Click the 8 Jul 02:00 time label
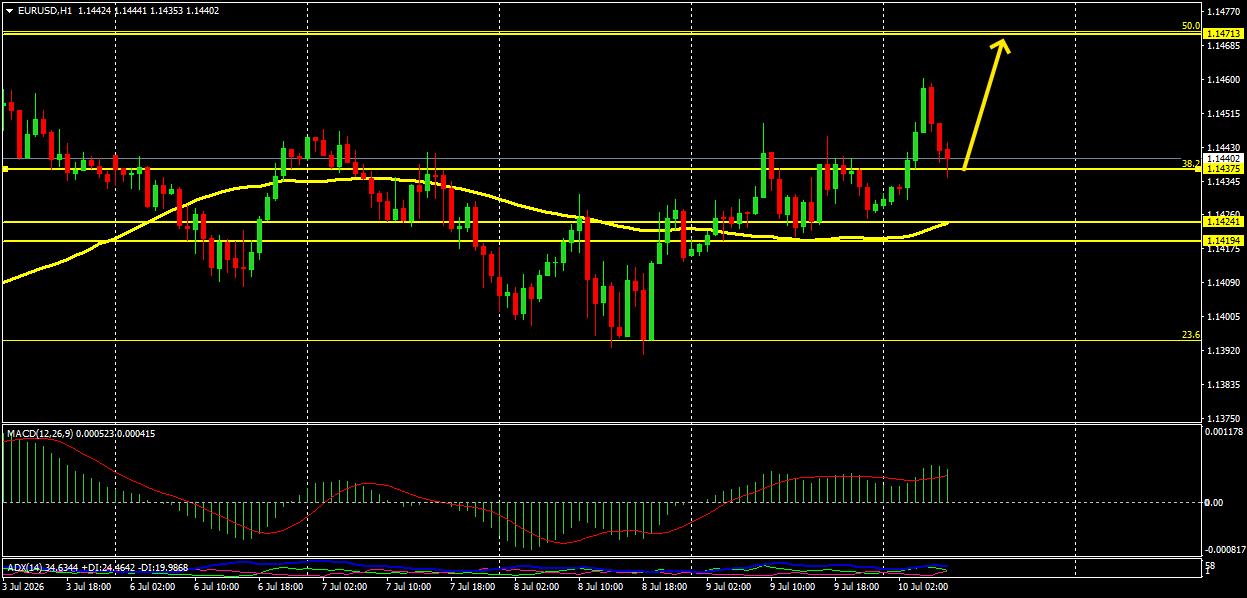The height and width of the screenshot is (598, 1247). pyautogui.click(x=538, y=587)
